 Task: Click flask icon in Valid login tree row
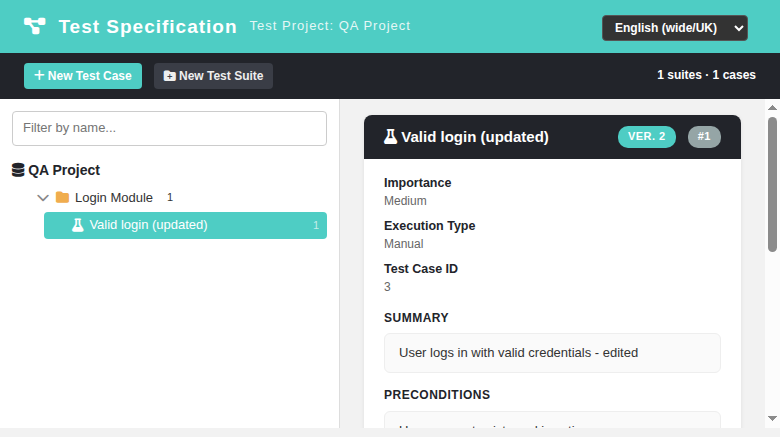(78, 225)
